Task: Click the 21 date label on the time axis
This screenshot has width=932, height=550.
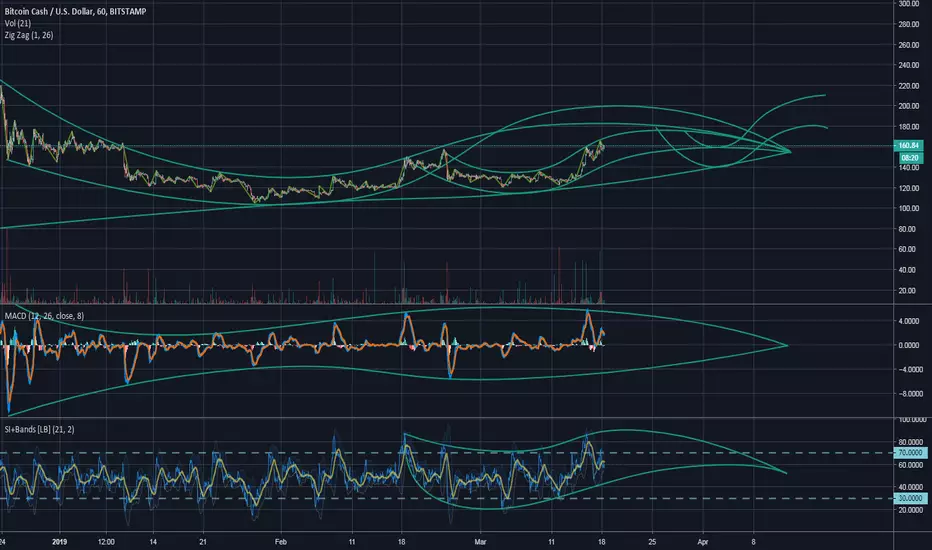Action: (203, 542)
